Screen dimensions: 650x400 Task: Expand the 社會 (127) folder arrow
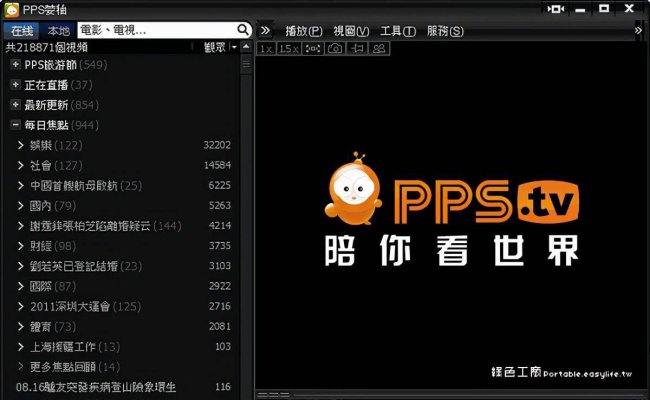click(20, 165)
